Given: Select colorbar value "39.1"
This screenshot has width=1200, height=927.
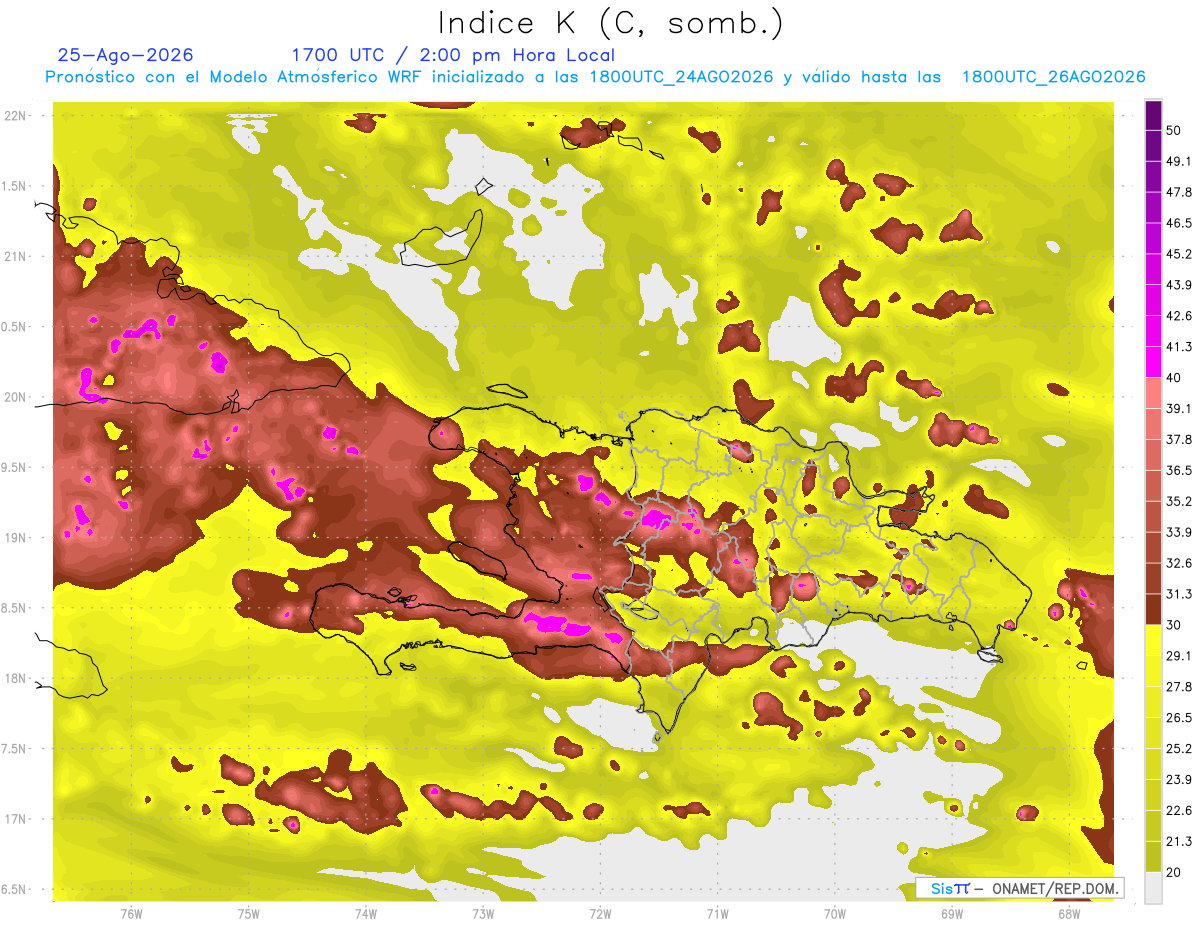Looking at the screenshot, I should click(1180, 408).
